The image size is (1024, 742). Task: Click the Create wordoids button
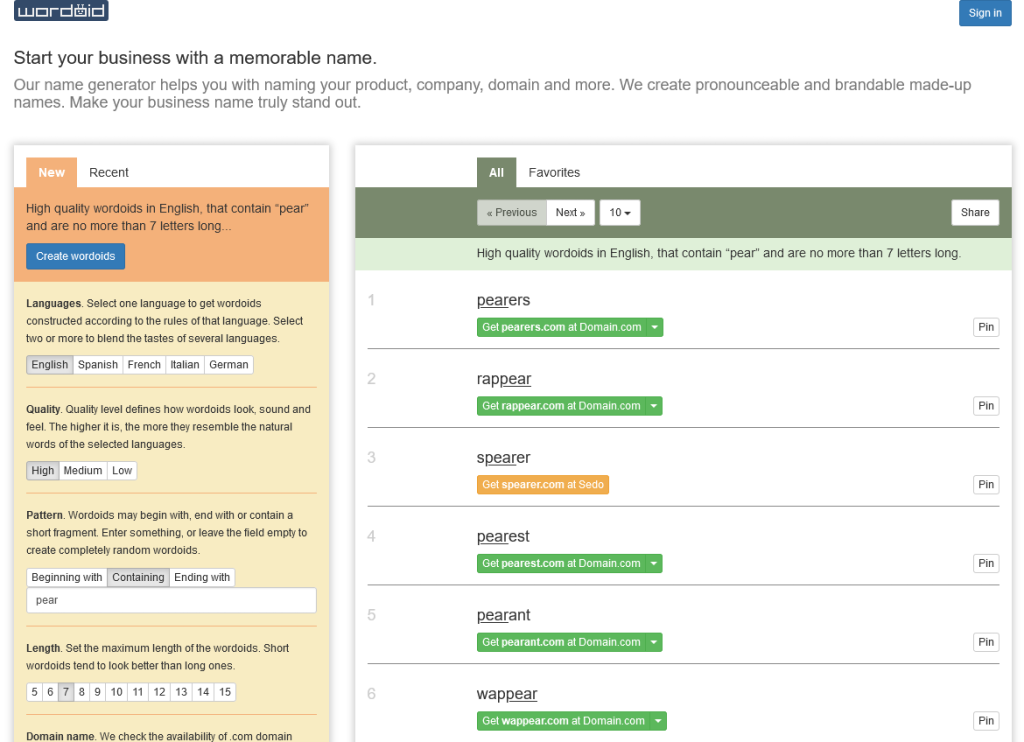(x=76, y=257)
